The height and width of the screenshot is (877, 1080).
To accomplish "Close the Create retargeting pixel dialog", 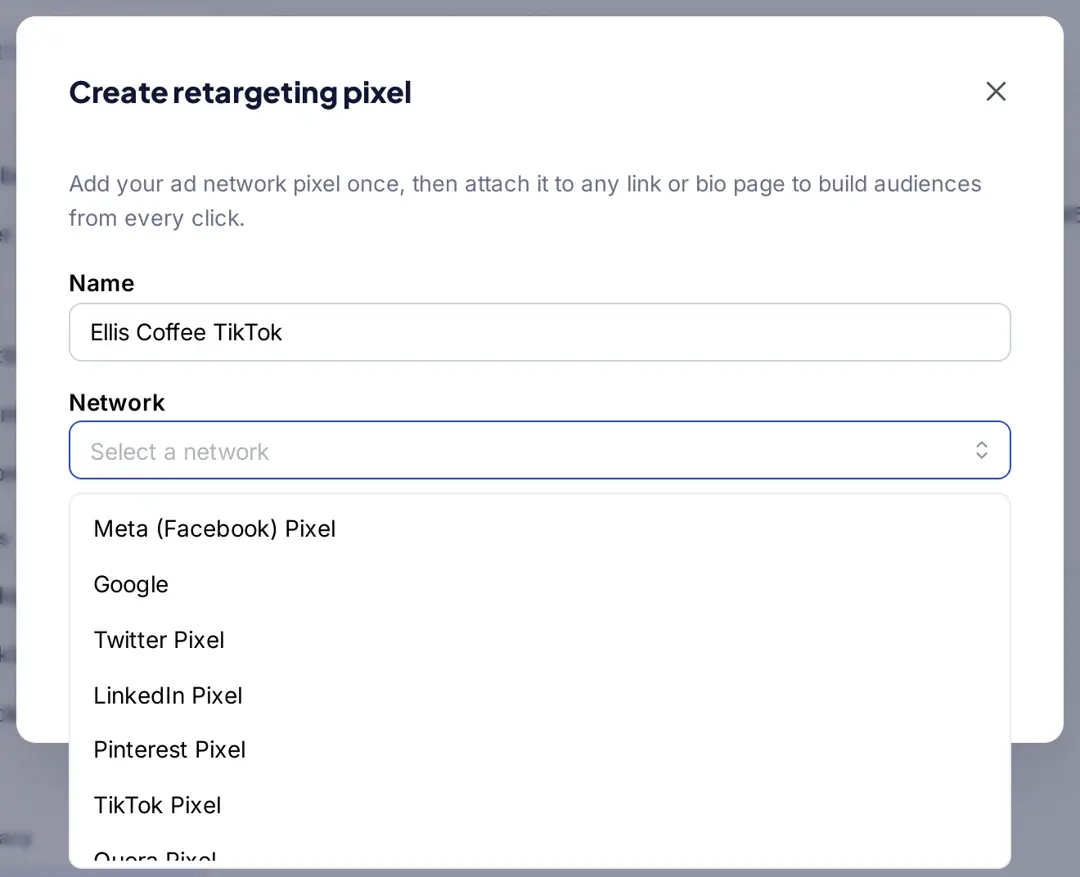I will (995, 92).
